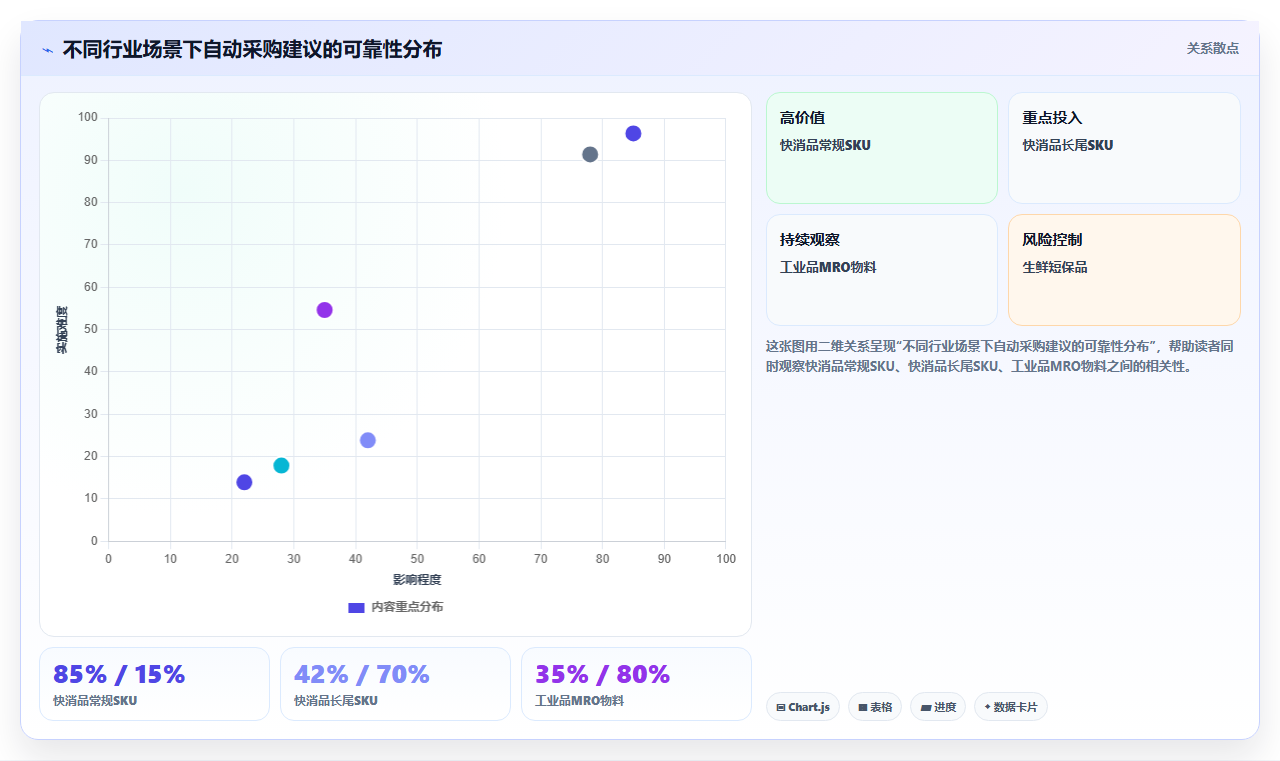Image resolution: width=1280 pixels, height=761 pixels.
Task: Click the y-axis label 实施难度
Action: coord(62,330)
